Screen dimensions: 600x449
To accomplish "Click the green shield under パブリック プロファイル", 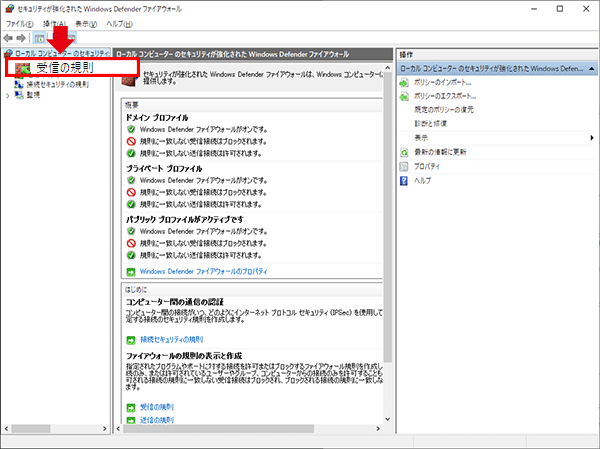I will click(x=131, y=231).
